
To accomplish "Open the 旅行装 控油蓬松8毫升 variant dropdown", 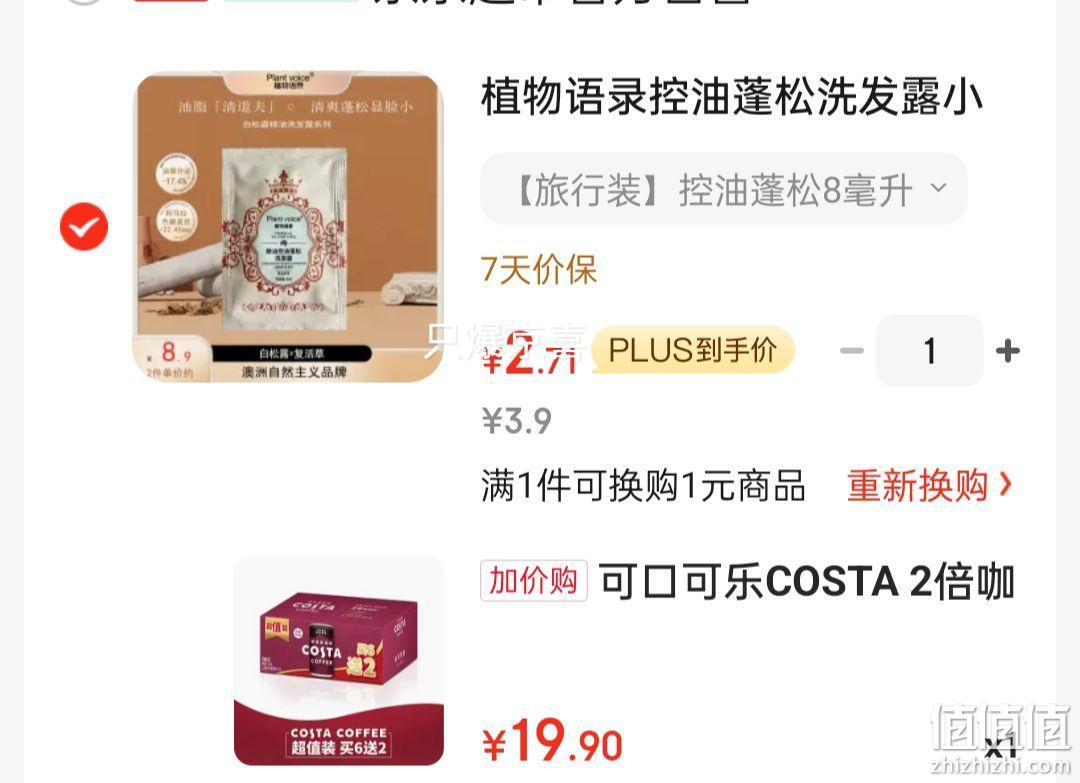I will (724, 189).
